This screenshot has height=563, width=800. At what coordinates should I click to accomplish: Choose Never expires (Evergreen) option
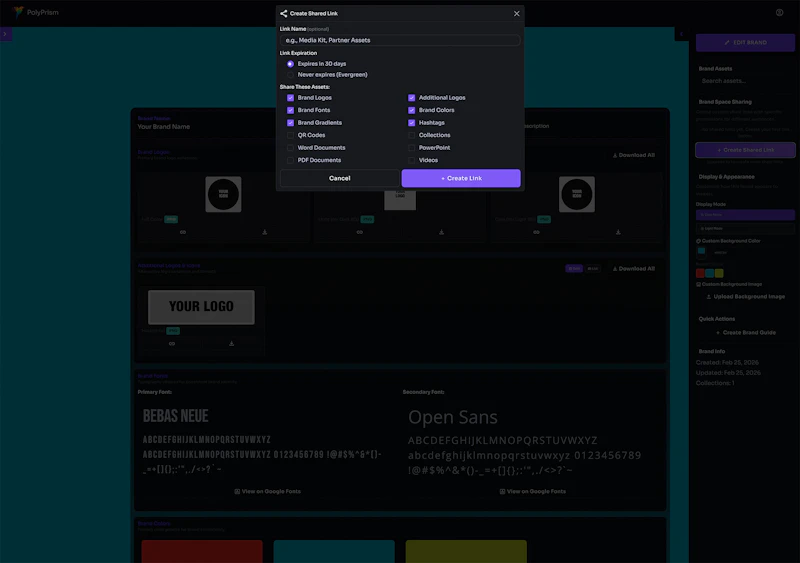[x=290, y=75]
